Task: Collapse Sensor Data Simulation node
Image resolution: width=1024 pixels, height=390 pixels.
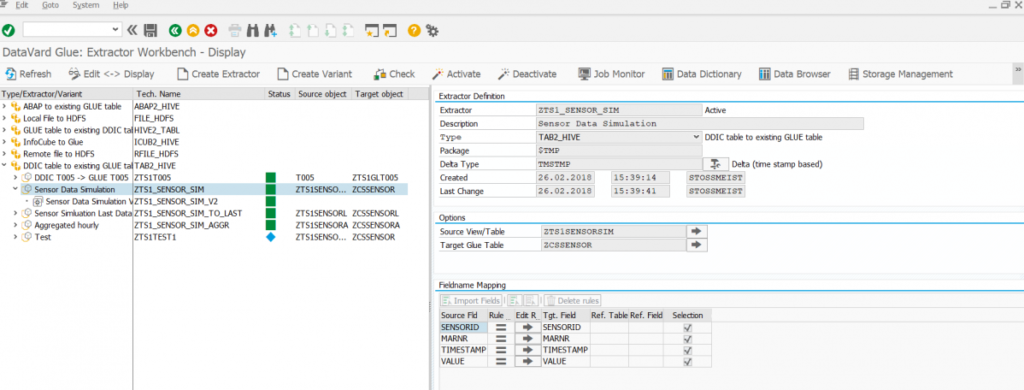Action: pos(15,189)
